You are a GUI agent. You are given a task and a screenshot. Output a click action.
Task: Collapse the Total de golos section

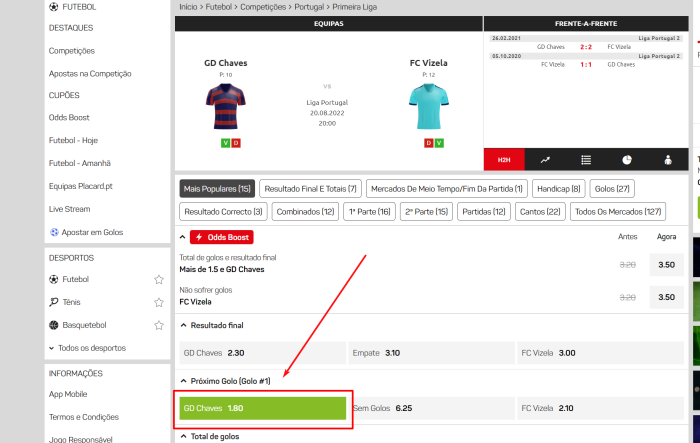183,436
